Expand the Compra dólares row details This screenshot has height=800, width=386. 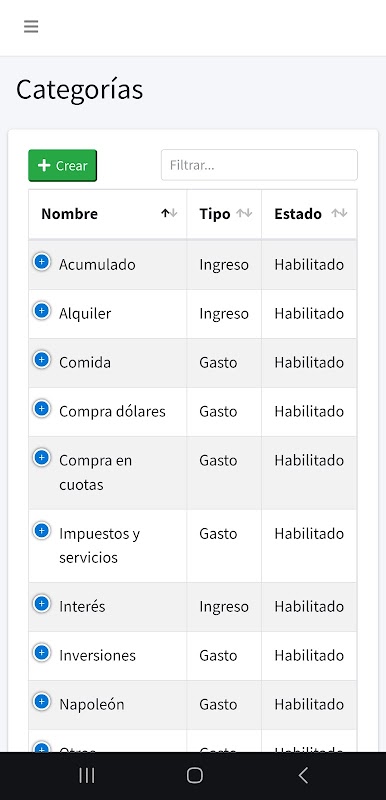tap(41, 409)
